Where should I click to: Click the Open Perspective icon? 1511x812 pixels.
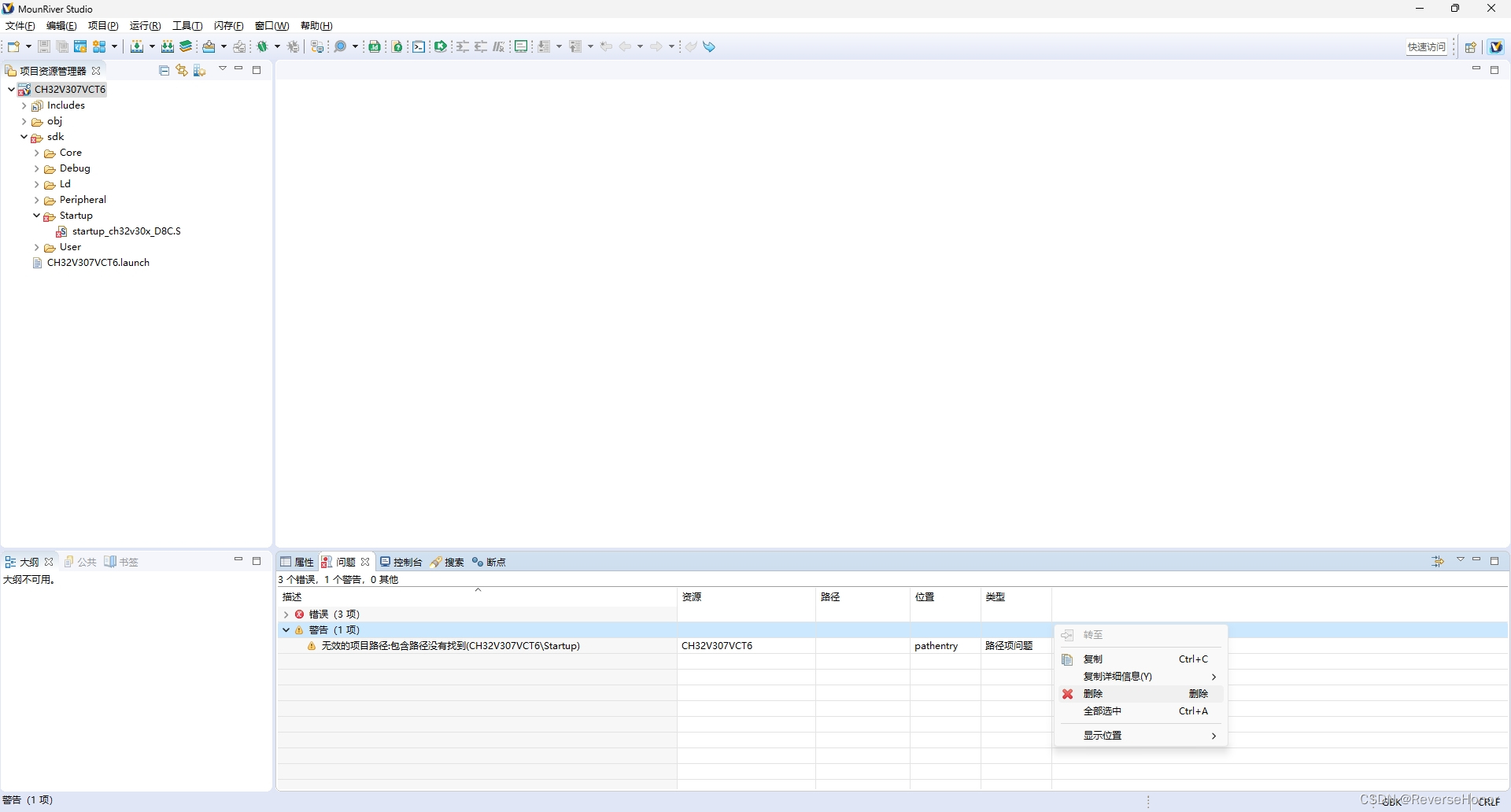(x=1471, y=47)
